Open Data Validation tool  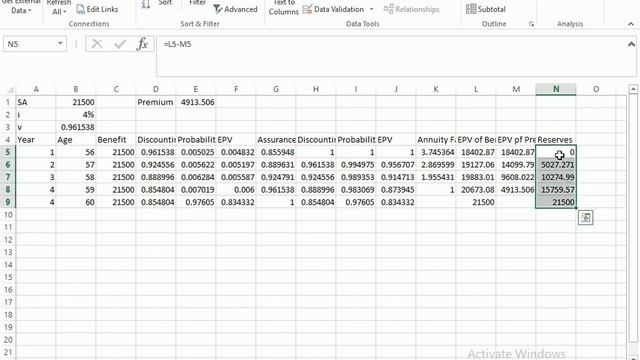tap(333, 9)
